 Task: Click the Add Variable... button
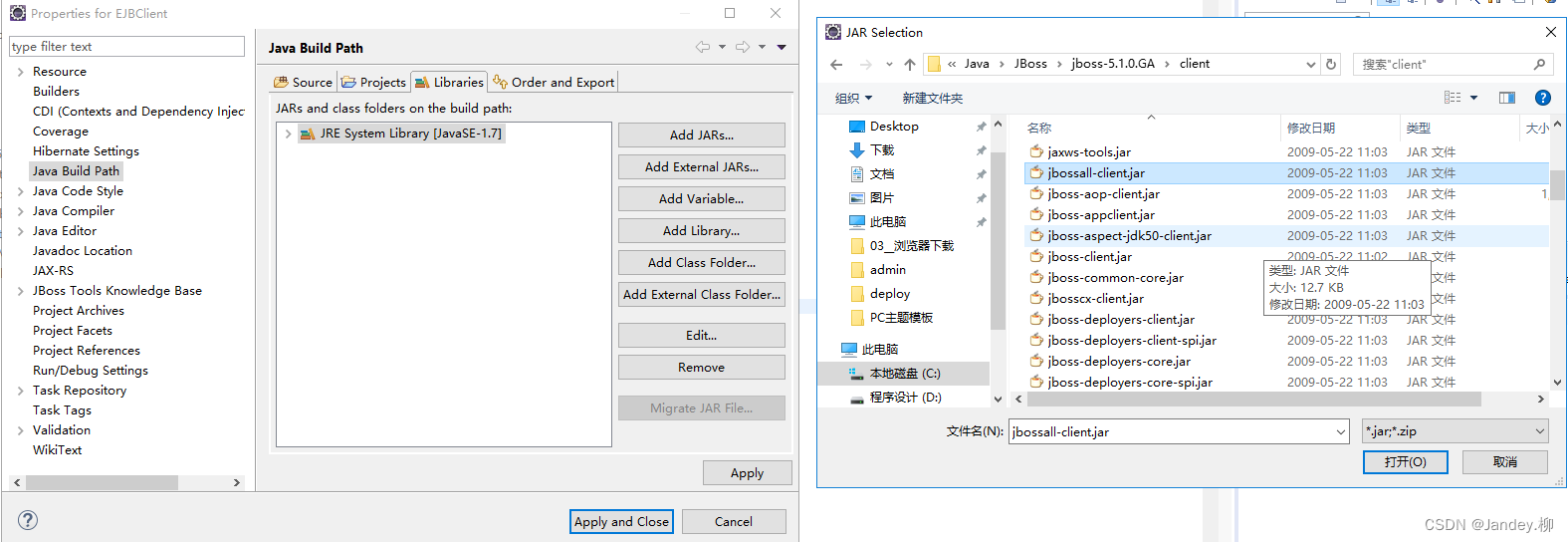click(x=701, y=198)
